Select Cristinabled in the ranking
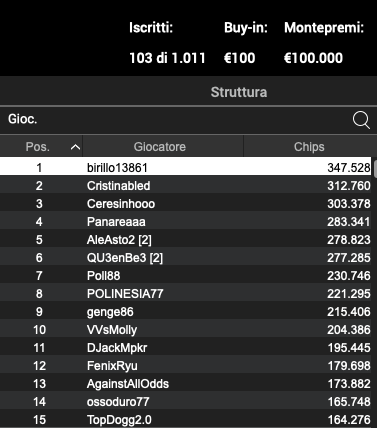 tap(185, 186)
